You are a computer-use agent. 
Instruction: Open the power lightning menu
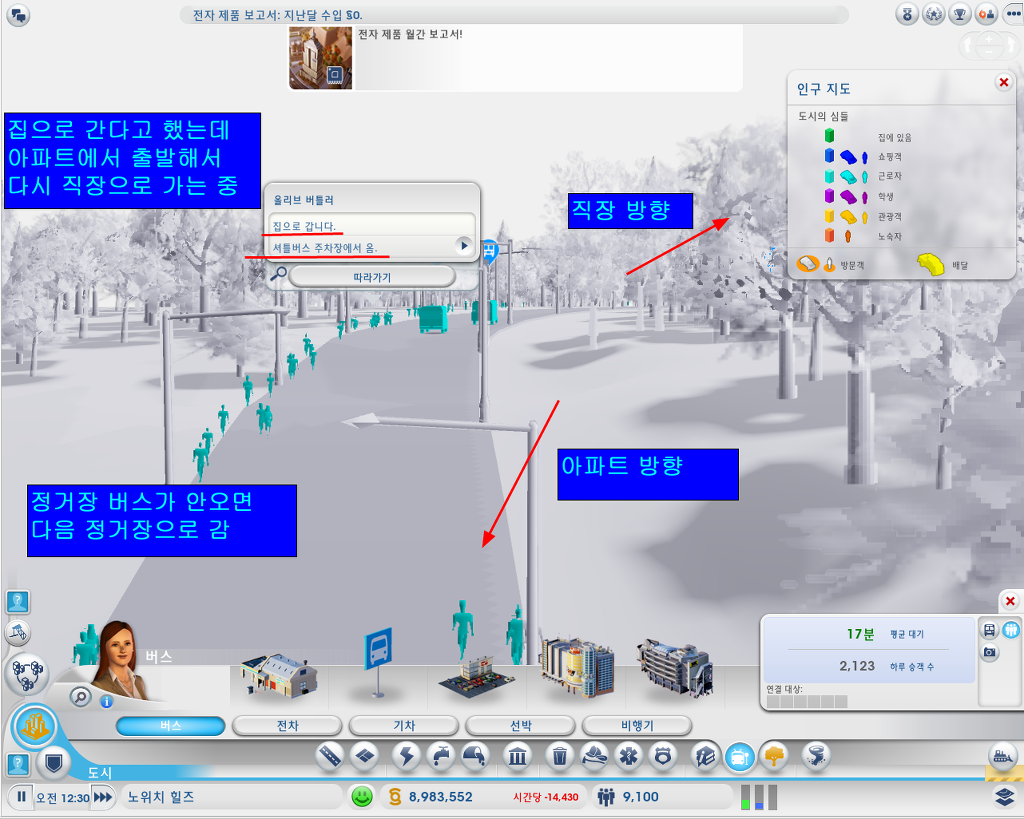click(x=406, y=756)
